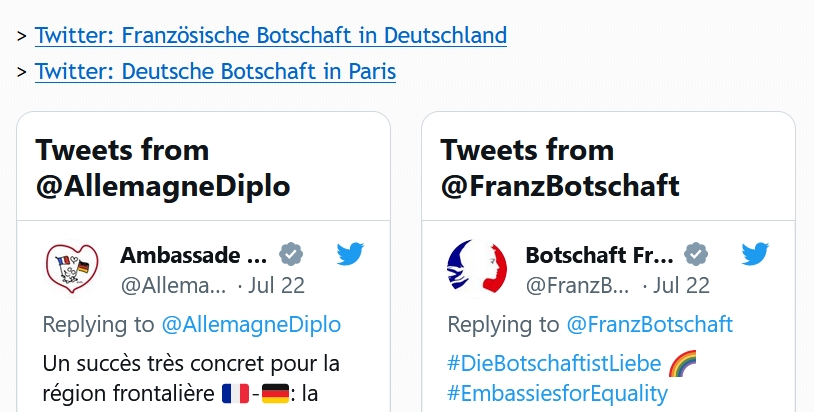This screenshot has width=814, height=412.
Task: Open the Botschaft Fr... account name
Action: [600, 255]
